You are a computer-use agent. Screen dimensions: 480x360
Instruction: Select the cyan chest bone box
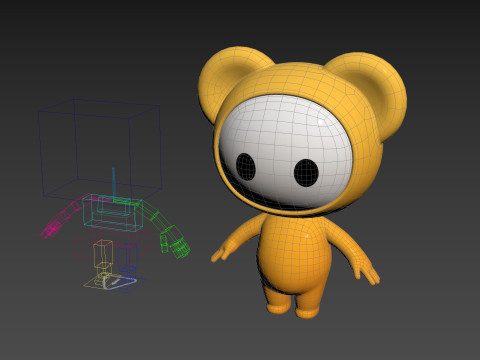(x=112, y=213)
